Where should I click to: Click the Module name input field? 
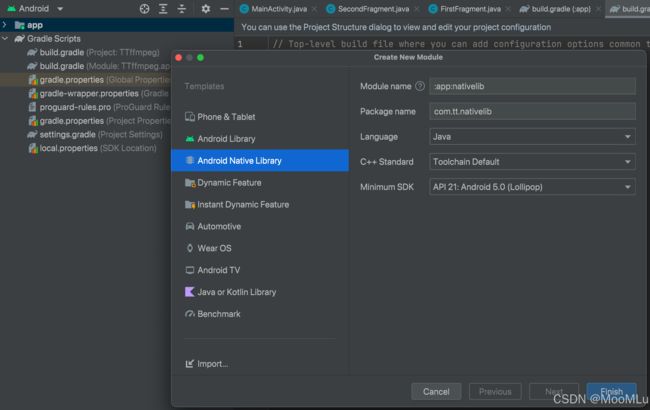click(532, 86)
